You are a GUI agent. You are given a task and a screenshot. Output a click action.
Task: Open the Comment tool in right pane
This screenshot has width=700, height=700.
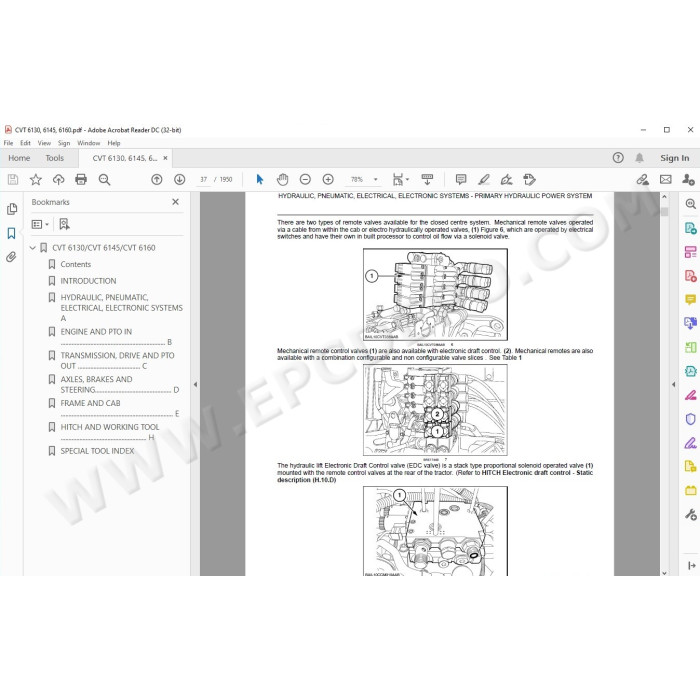tap(690, 299)
